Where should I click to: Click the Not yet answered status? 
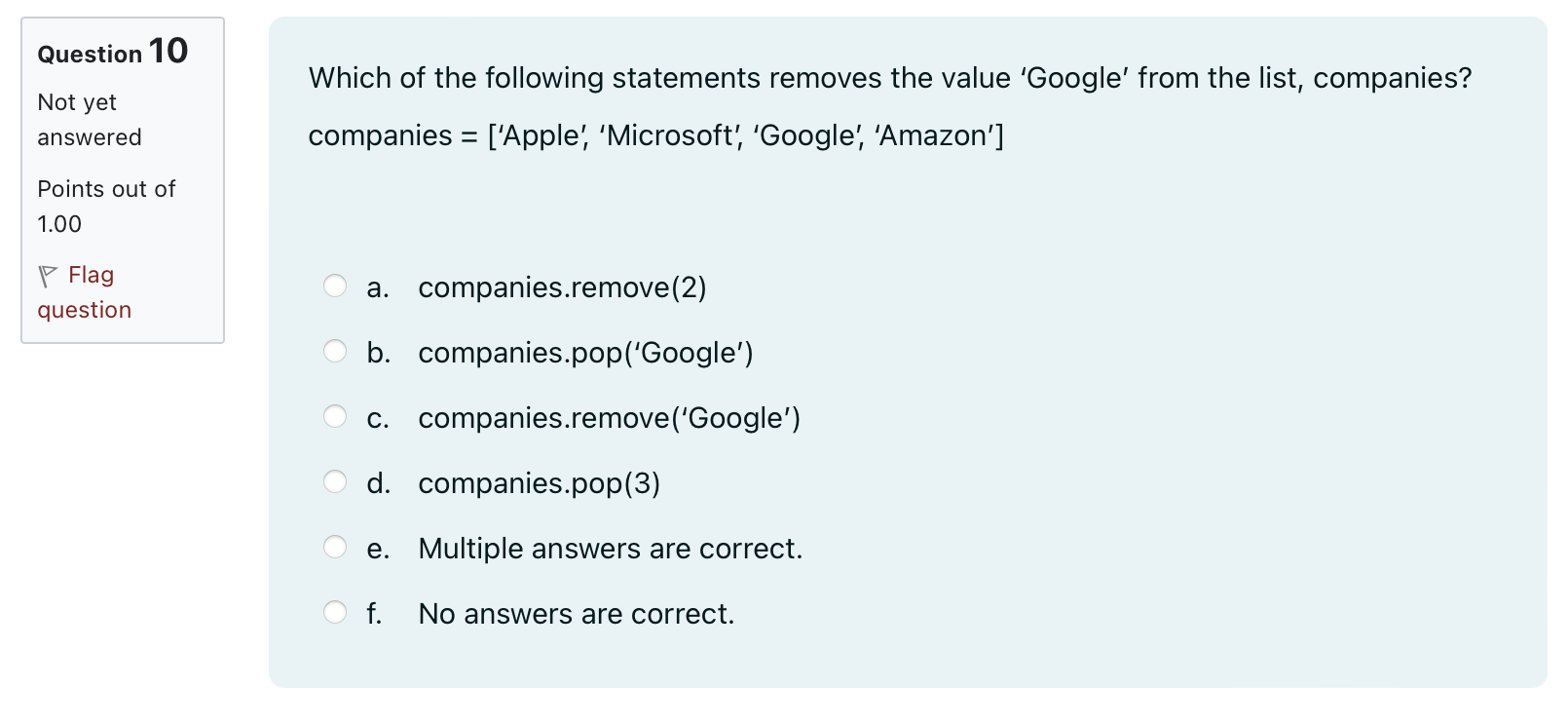tap(90, 120)
